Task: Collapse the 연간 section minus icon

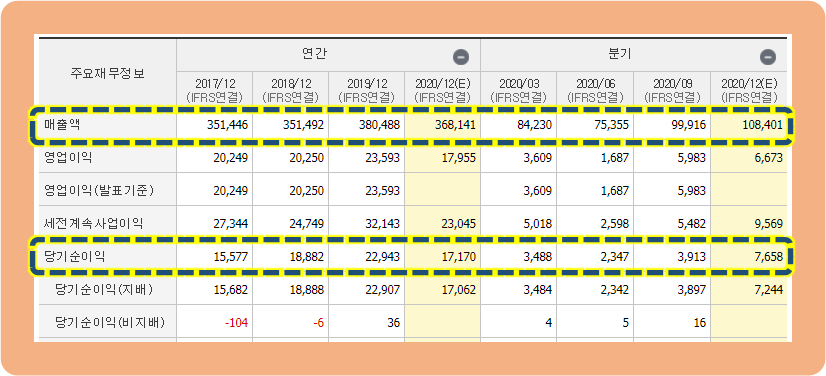Action: pyautogui.click(x=461, y=56)
